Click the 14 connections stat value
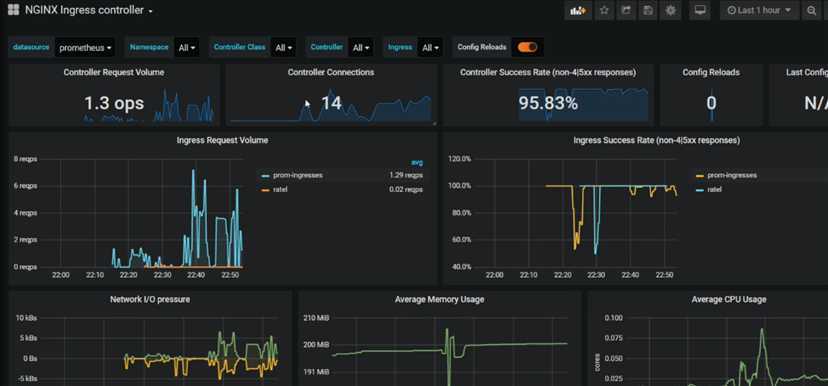The image size is (828, 386). [x=331, y=103]
